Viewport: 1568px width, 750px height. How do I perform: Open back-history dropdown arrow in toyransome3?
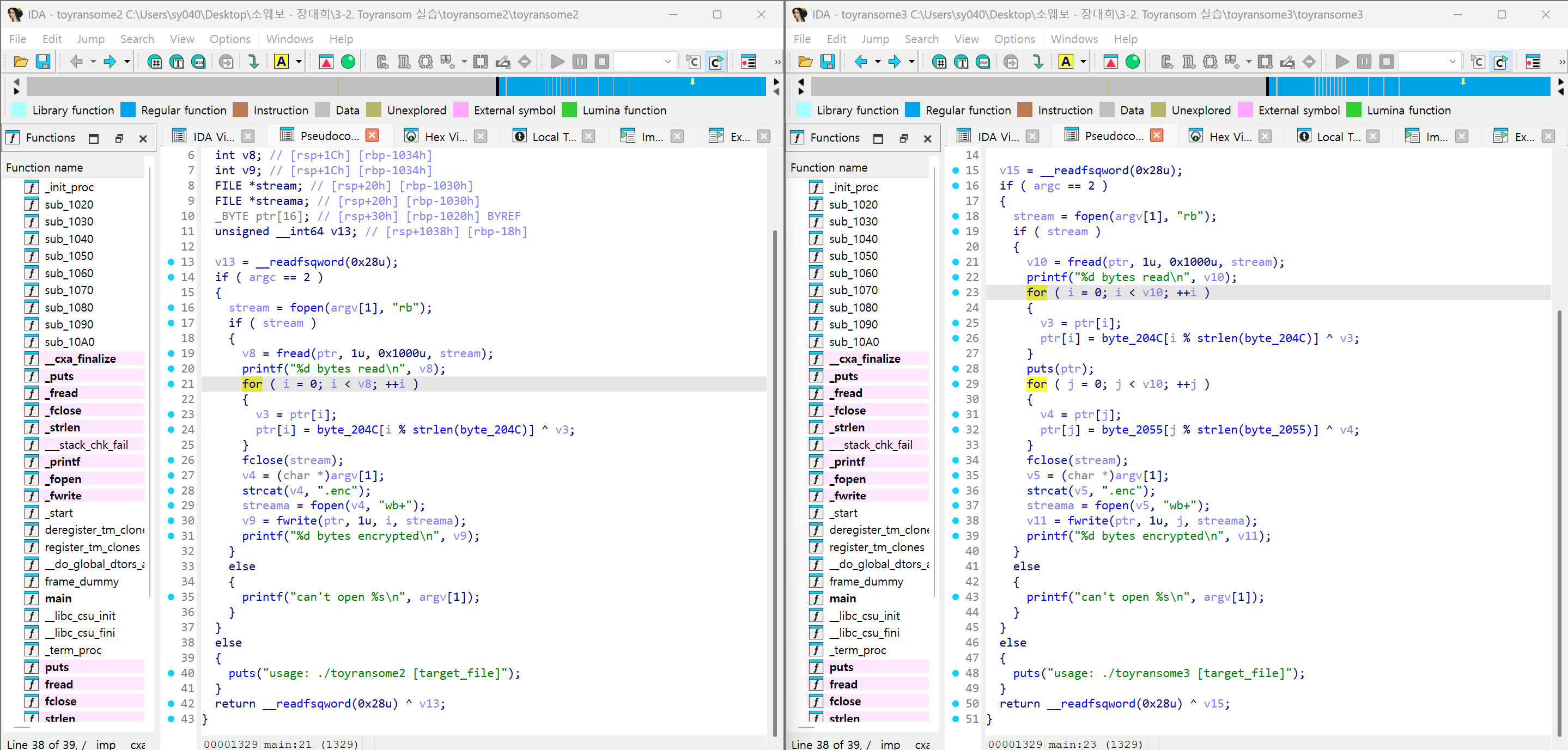coord(878,62)
